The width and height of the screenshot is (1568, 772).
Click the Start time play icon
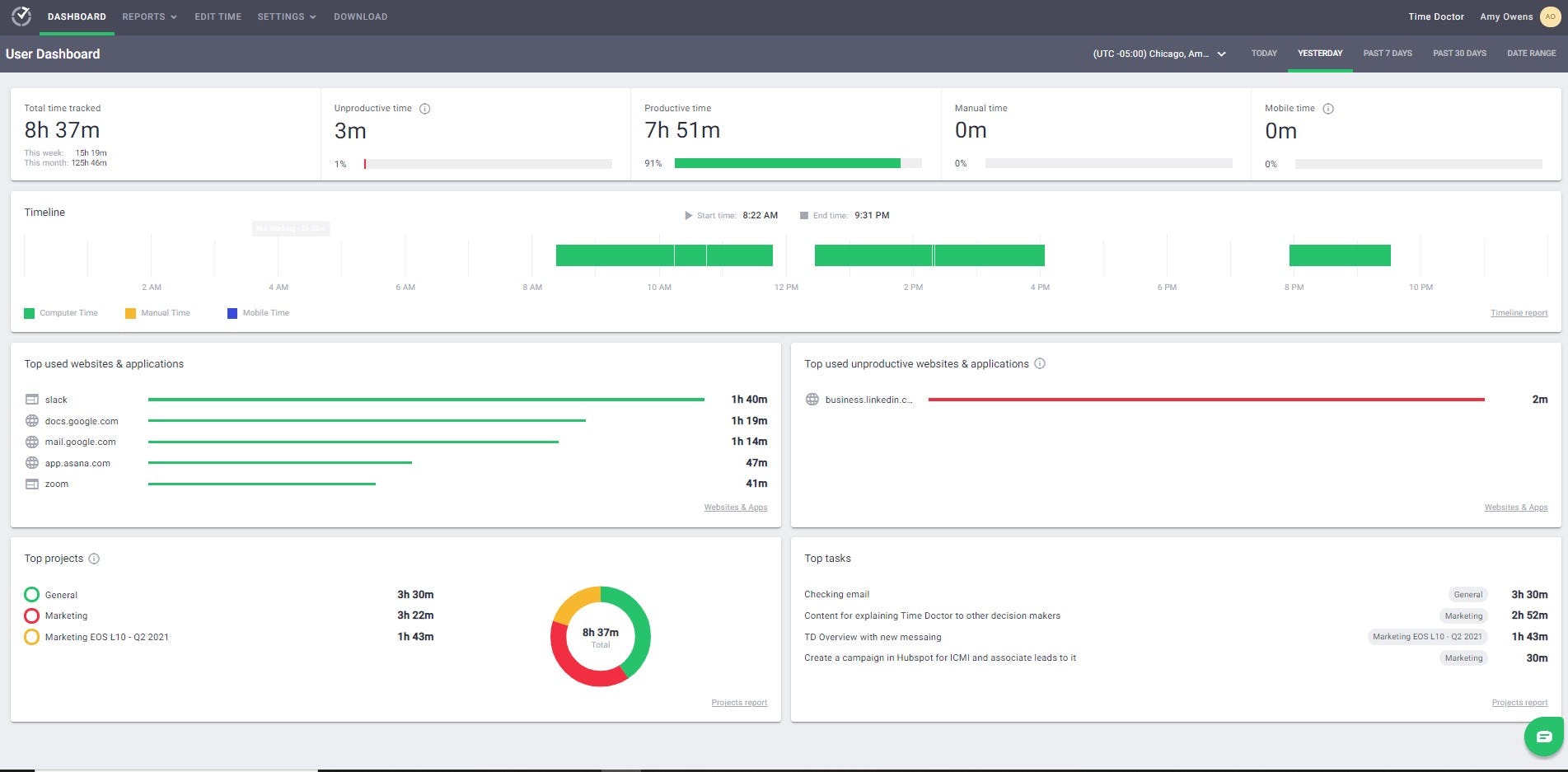coord(689,216)
